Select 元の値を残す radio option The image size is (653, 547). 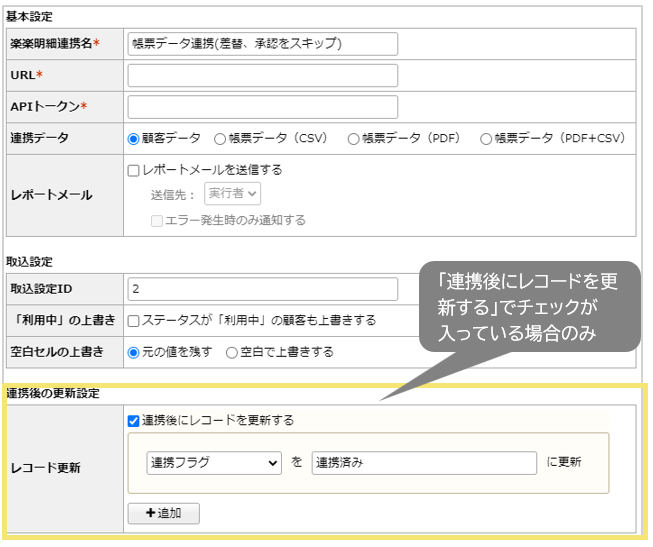coord(134,352)
